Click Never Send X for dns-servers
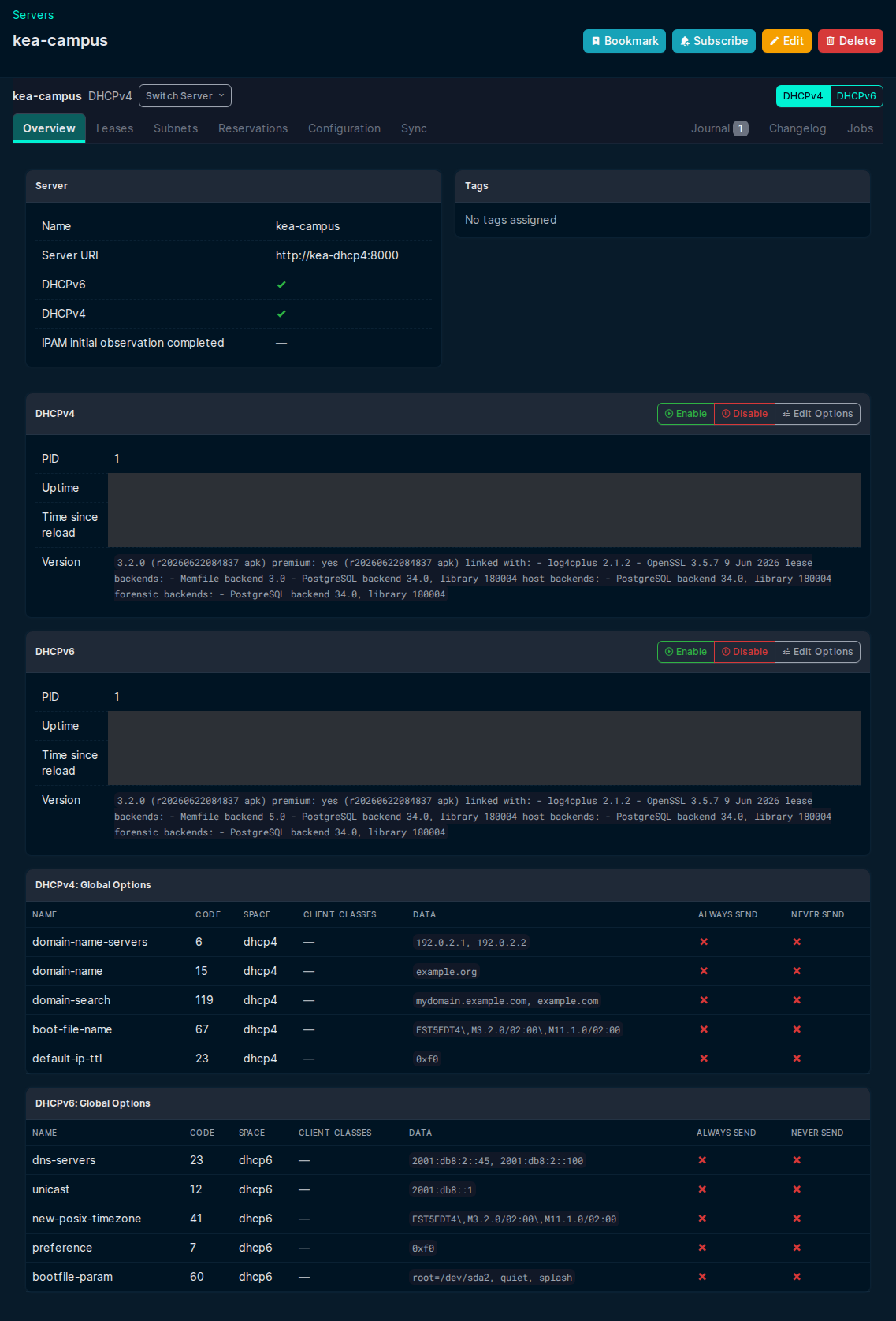 click(x=797, y=1160)
